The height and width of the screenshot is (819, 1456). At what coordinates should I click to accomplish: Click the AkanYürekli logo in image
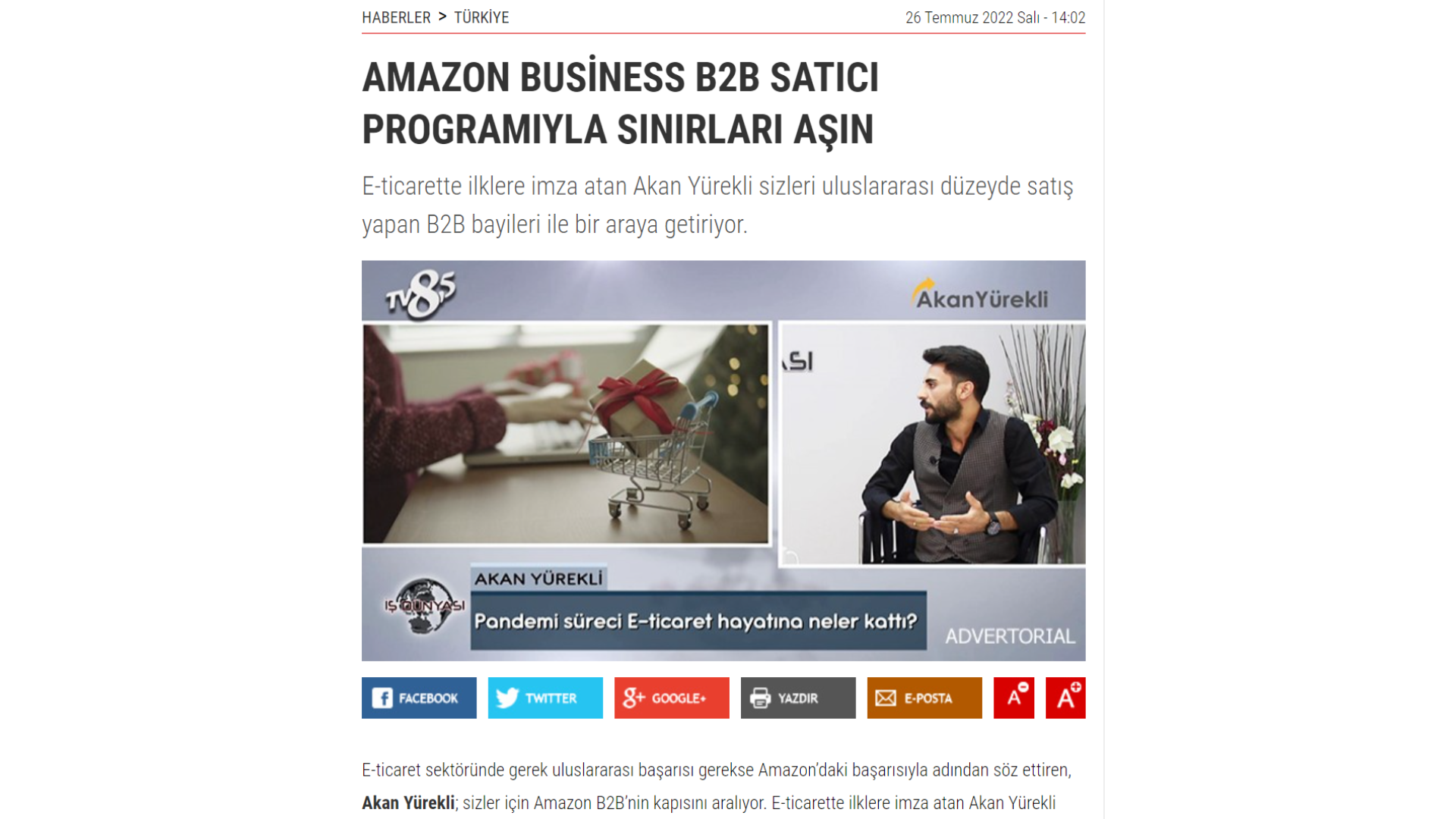[x=979, y=295]
